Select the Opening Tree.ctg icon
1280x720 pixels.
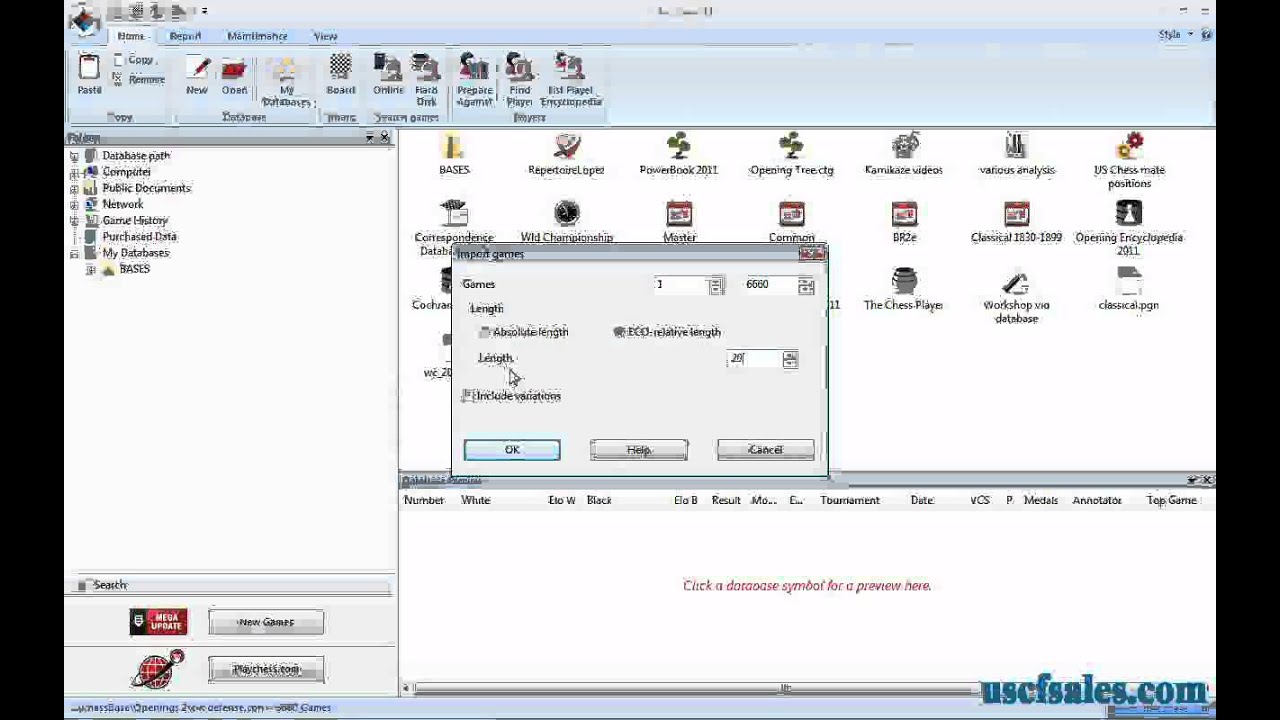791,146
